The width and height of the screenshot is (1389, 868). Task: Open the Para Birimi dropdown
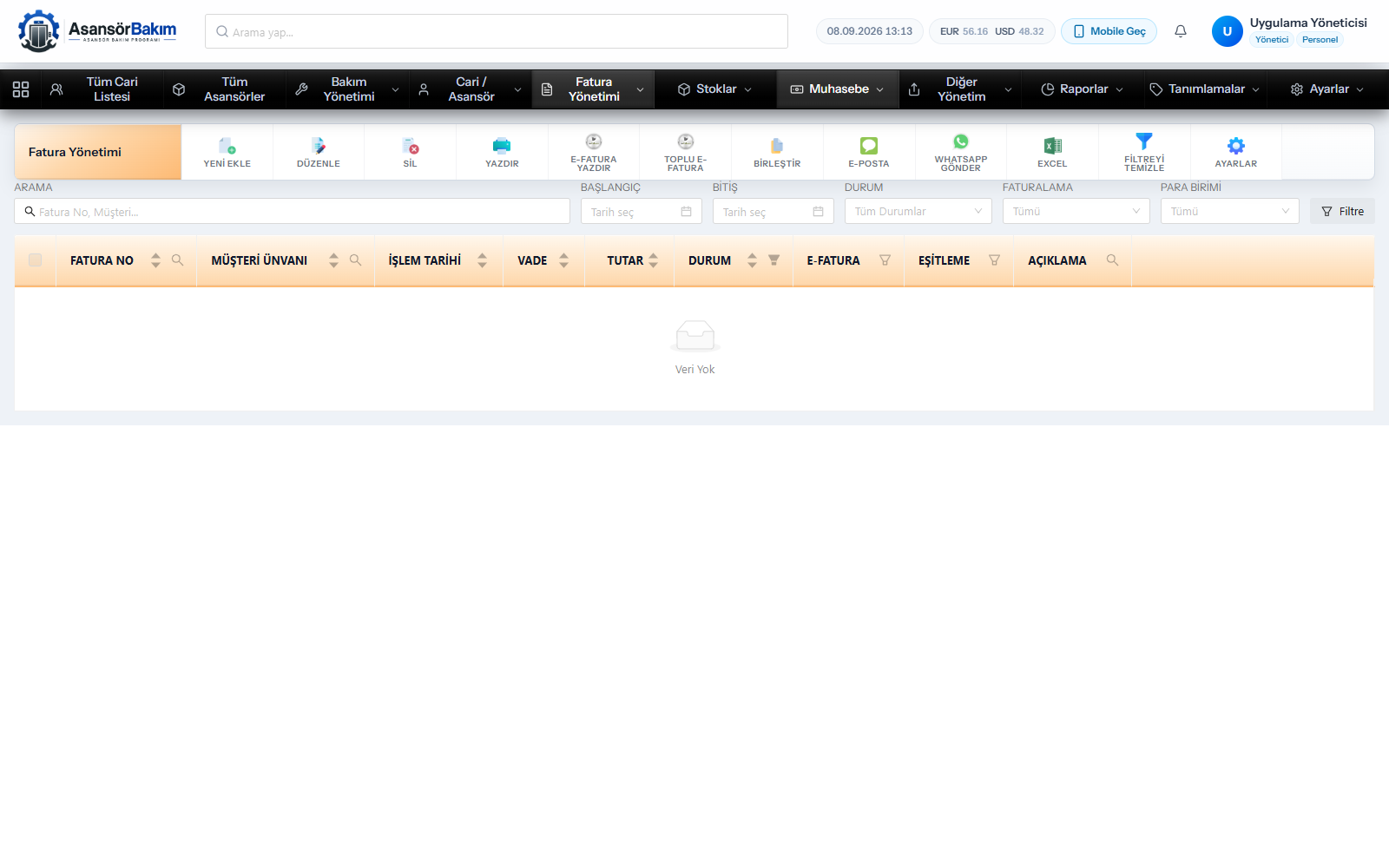[x=1230, y=211]
